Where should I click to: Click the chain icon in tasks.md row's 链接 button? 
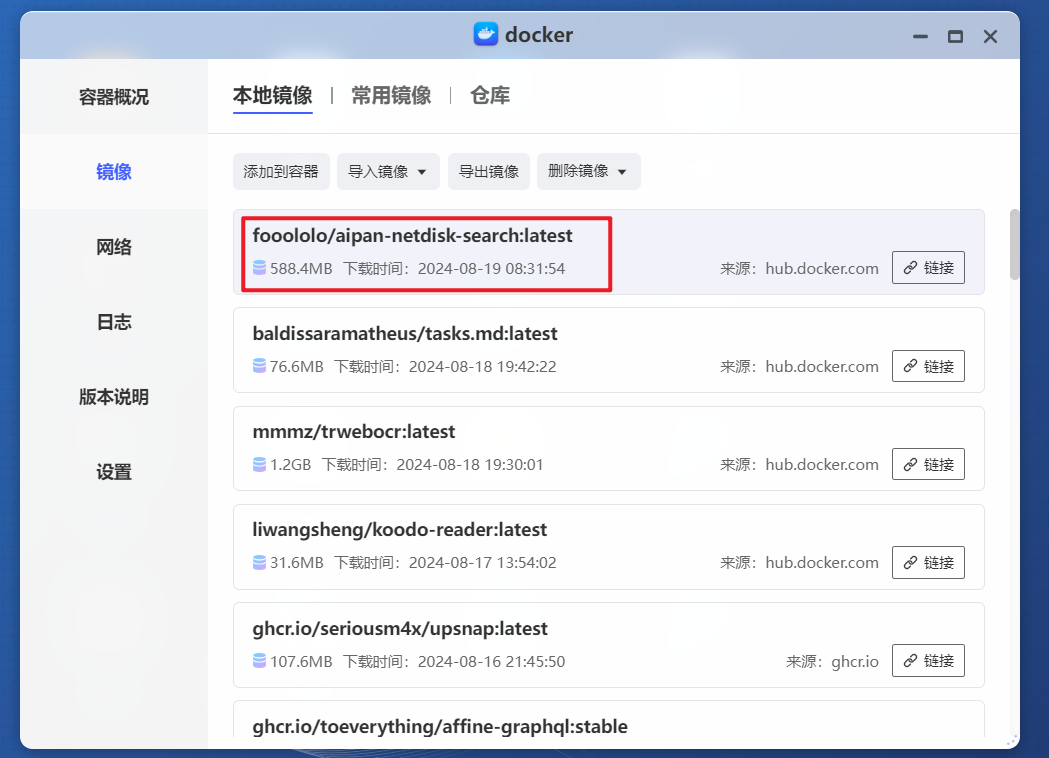tap(908, 366)
